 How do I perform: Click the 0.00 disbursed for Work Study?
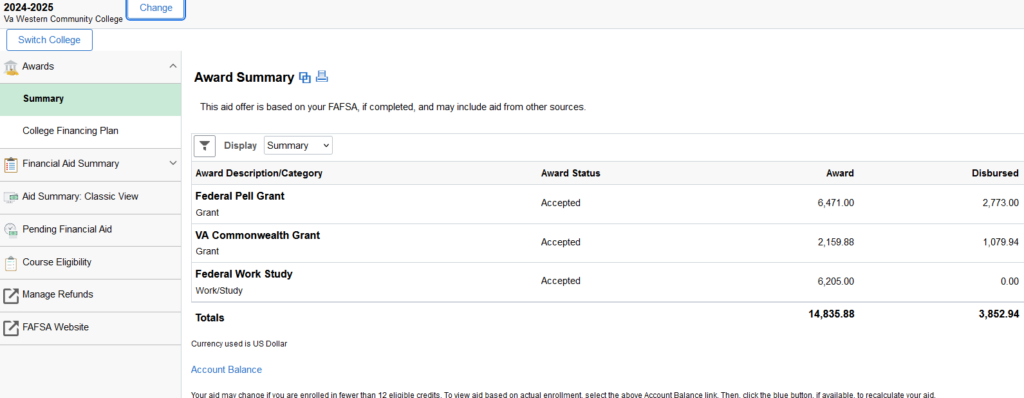[1009, 281]
